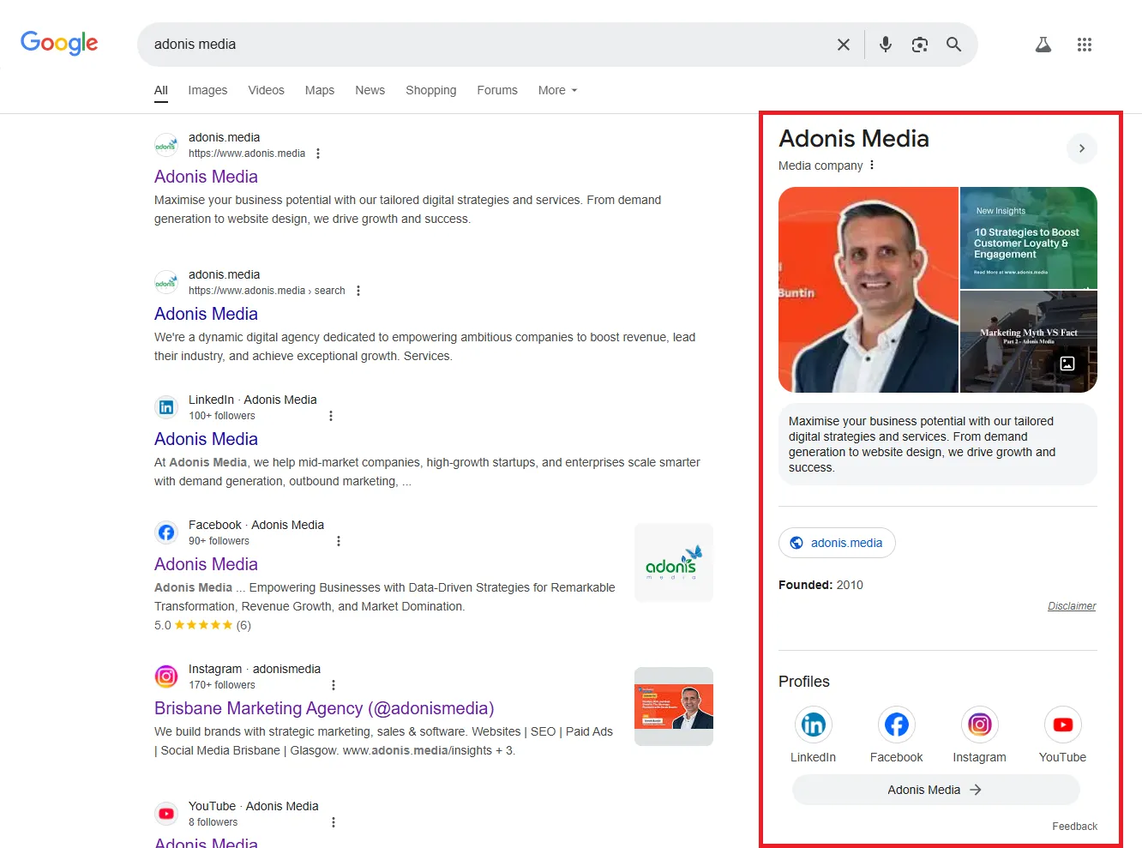Click the adonis.media favicon of the first result
The image size is (1142, 848).
(x=166, y=145)
